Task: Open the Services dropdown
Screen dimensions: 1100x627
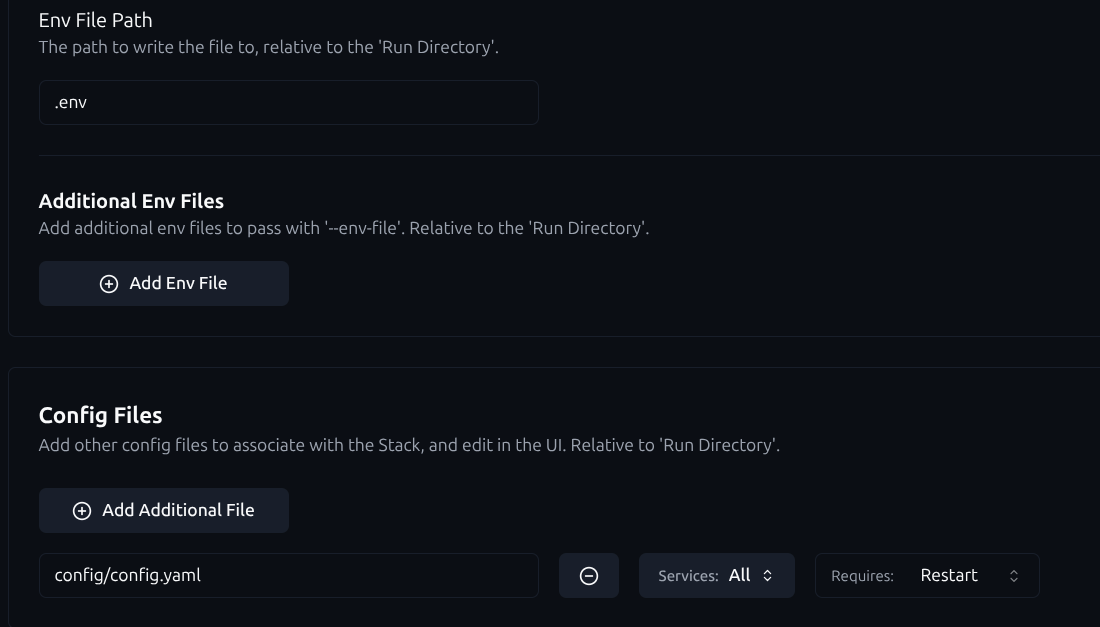Action: (x=716, y=576)
